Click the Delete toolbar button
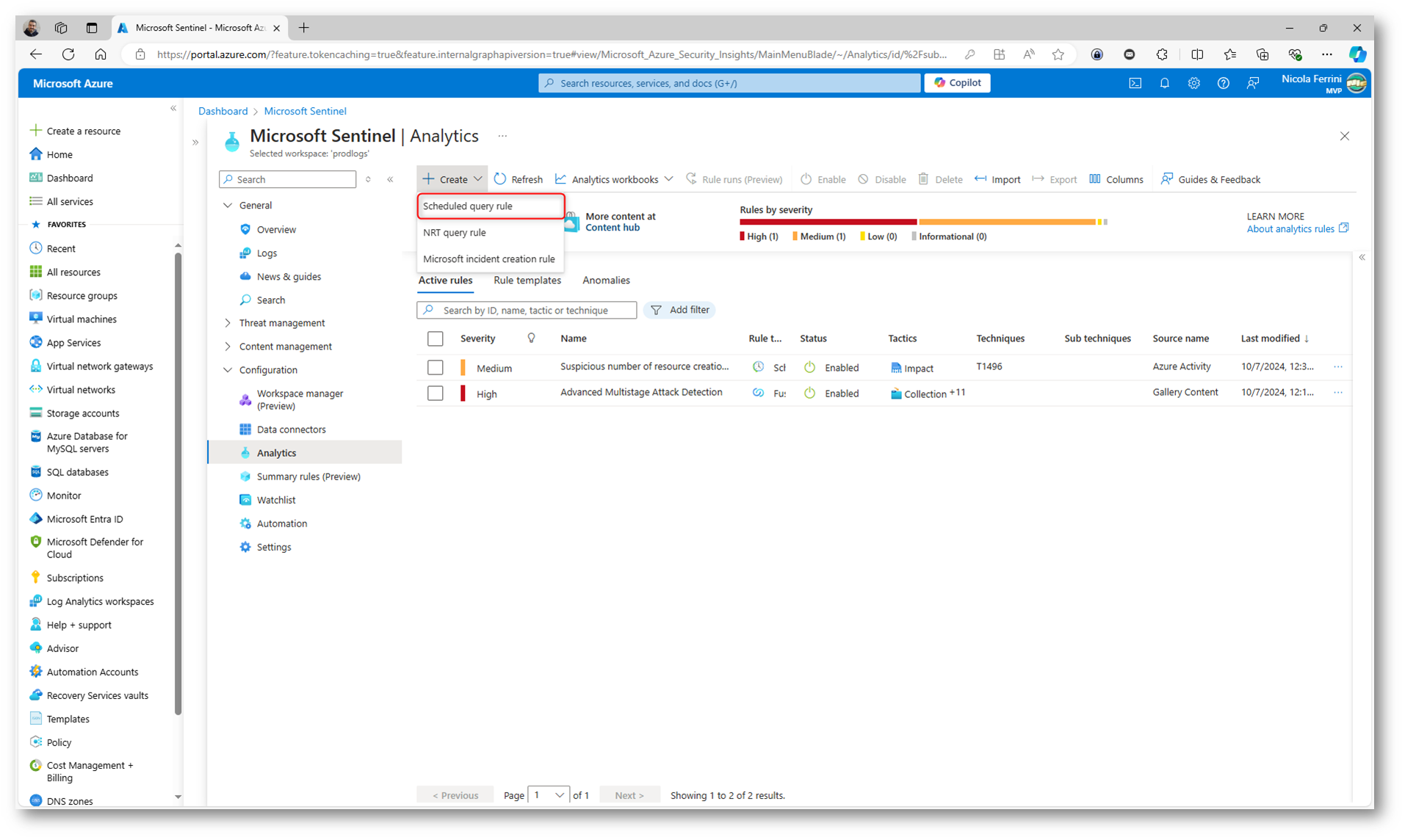Screen dimensions: 1405x840 pos(940,179)
